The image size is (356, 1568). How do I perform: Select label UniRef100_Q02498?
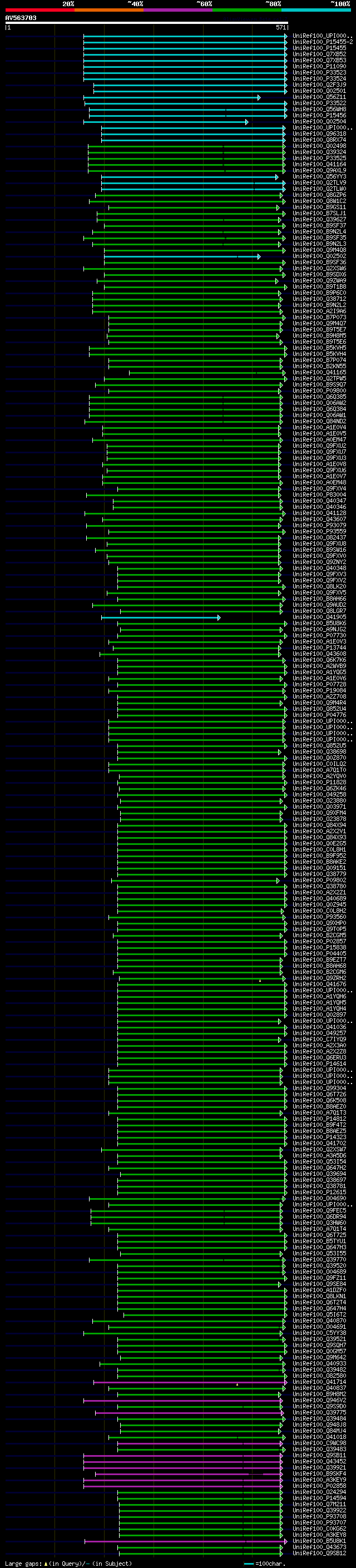(x=319, y=146)
